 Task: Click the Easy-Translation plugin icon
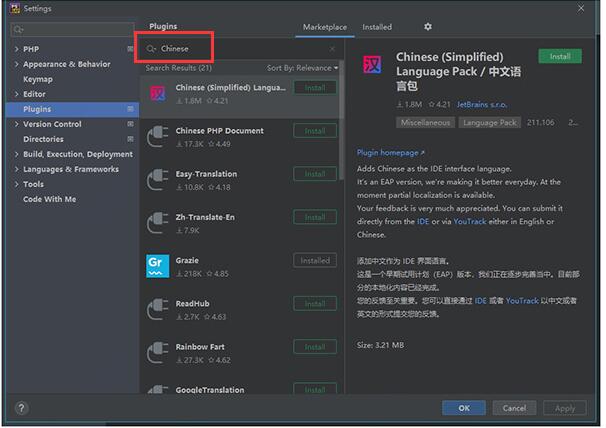click(158, 179)
